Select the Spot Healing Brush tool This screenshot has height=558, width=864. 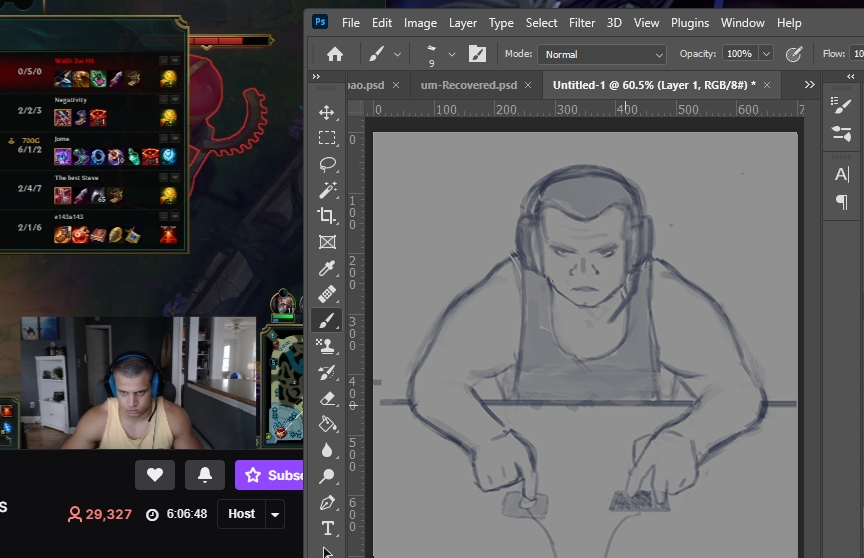click(x=327, y=294)
